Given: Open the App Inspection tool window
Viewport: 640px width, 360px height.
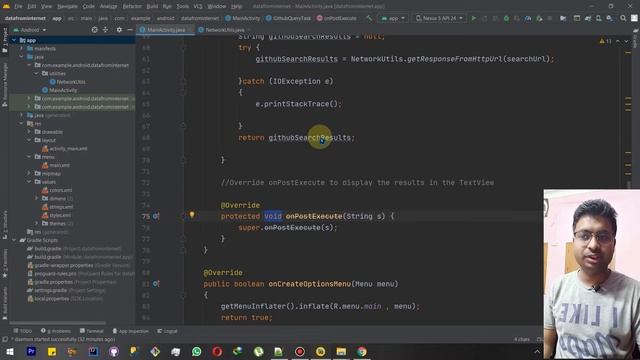Looking at the screenshot, I should tap(131, 331).
